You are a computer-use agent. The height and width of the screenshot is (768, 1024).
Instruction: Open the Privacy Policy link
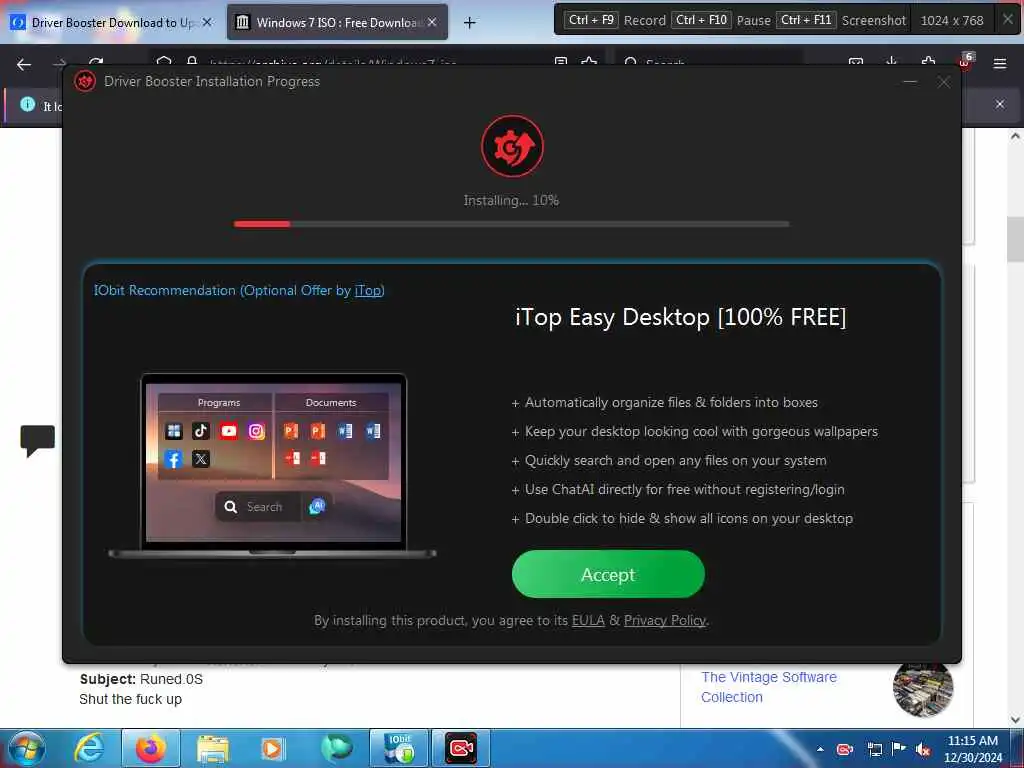(x=665, y=620)
